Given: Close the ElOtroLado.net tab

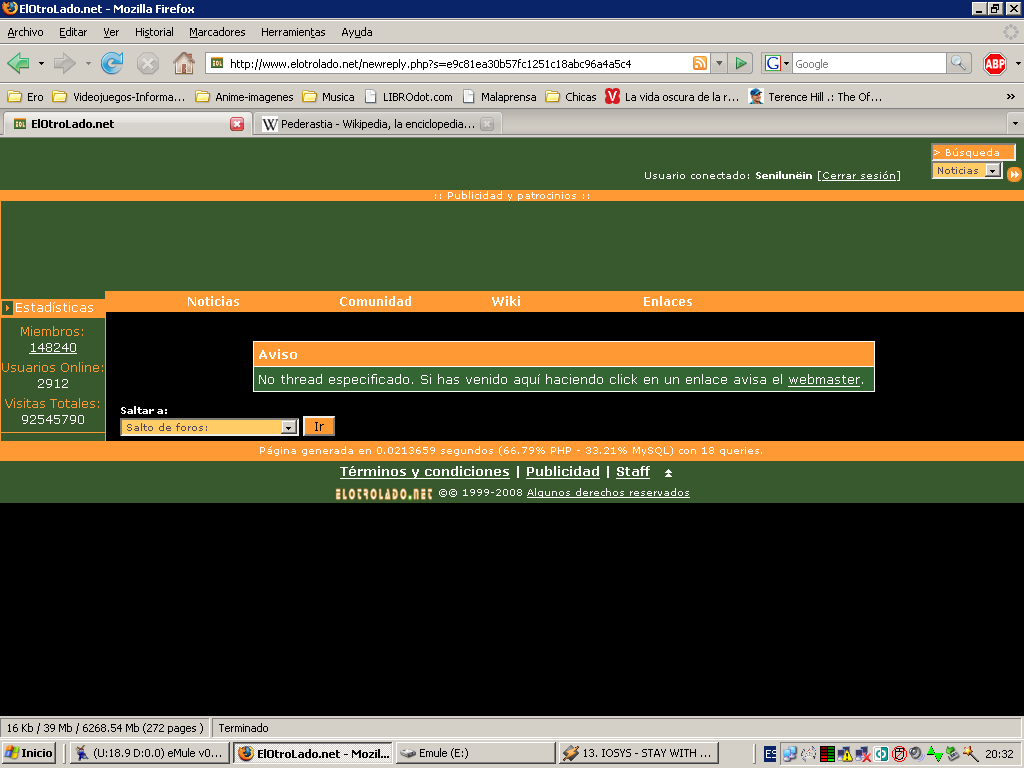Looking at the screenshot, I should [236, 124].
